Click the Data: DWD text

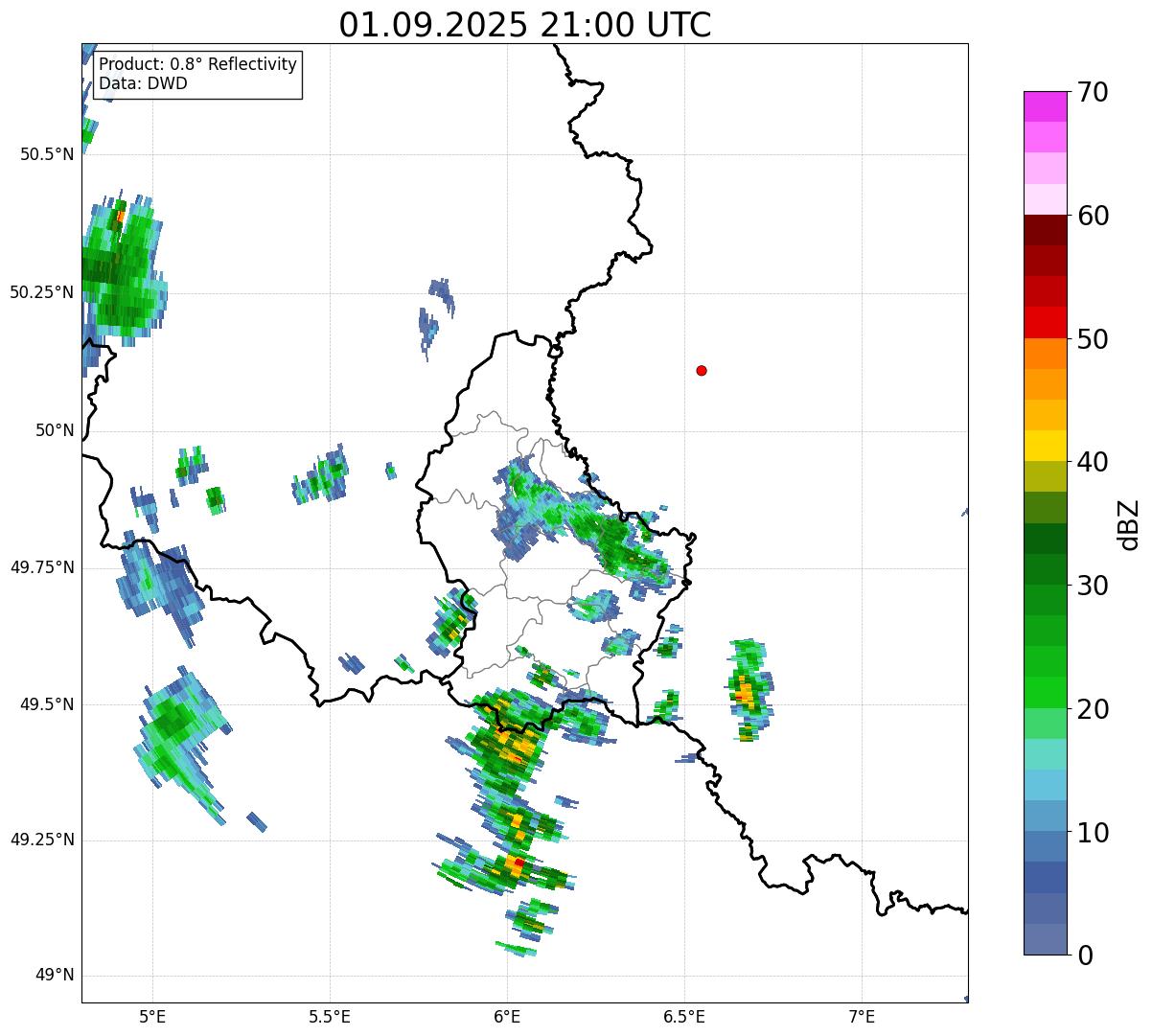(x=144, y=83)
